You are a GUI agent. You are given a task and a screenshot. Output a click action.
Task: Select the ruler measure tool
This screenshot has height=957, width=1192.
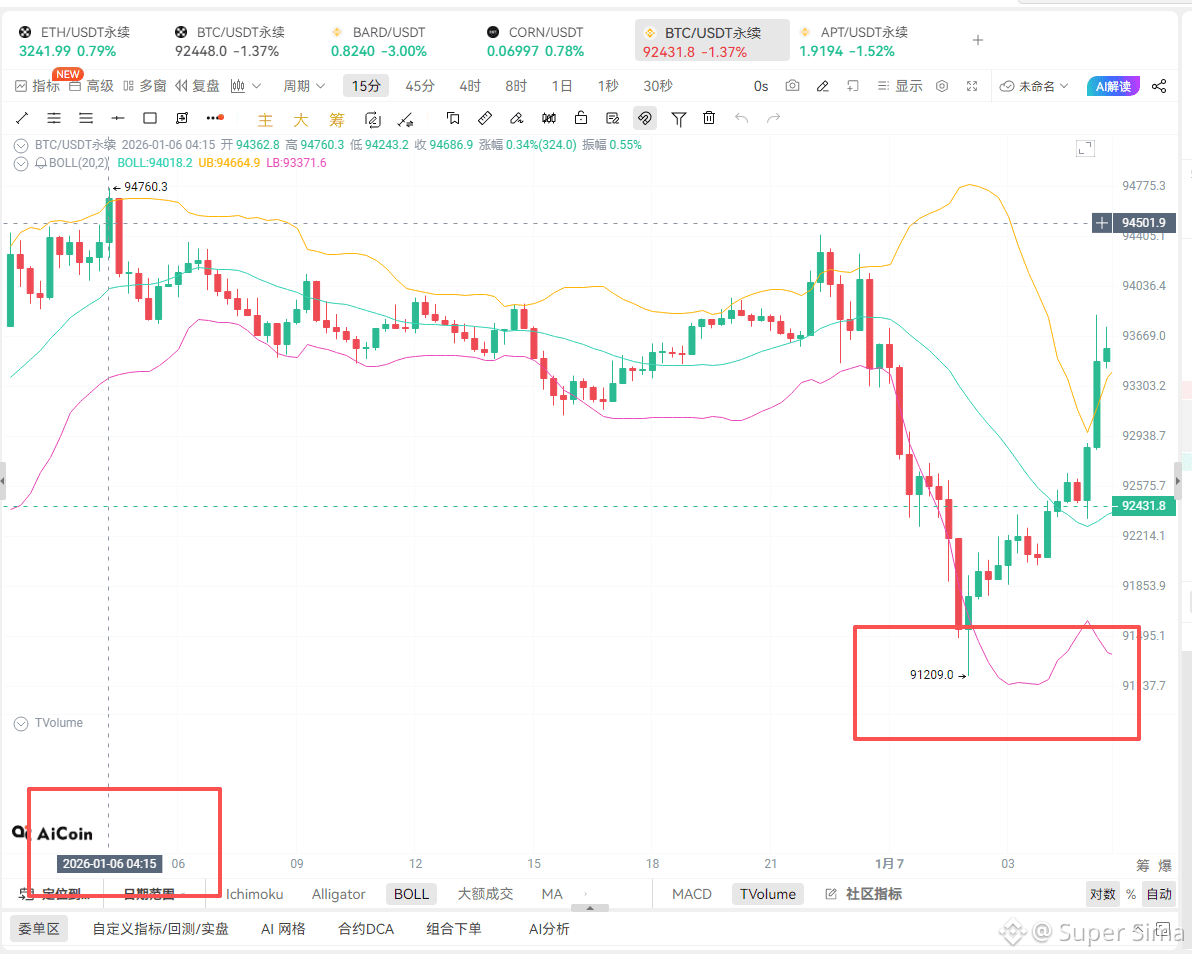tap(484, 118)
